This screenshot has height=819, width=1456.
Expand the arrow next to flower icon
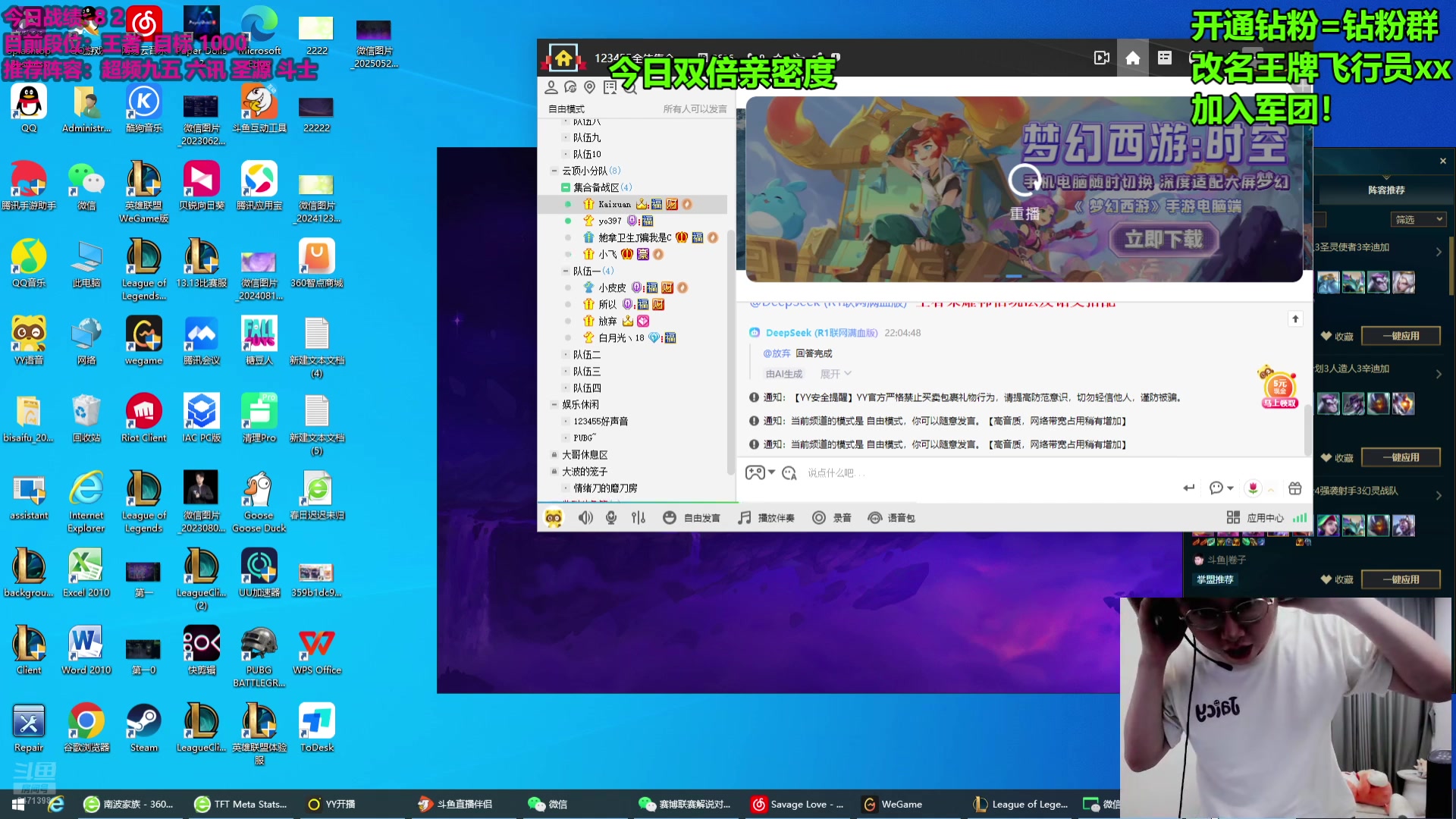pyautogui.click(x=1272, y=489)
